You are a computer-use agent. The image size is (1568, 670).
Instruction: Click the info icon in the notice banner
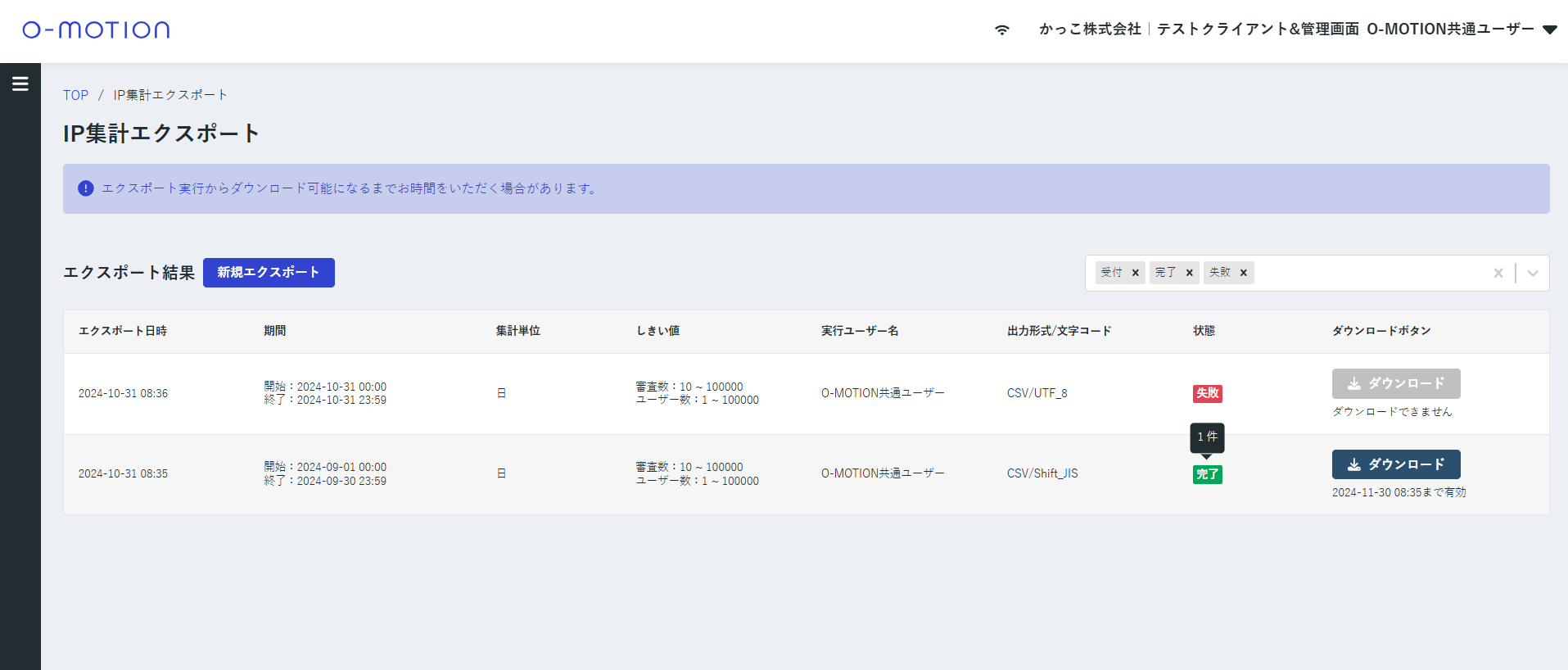click(85, 188)
